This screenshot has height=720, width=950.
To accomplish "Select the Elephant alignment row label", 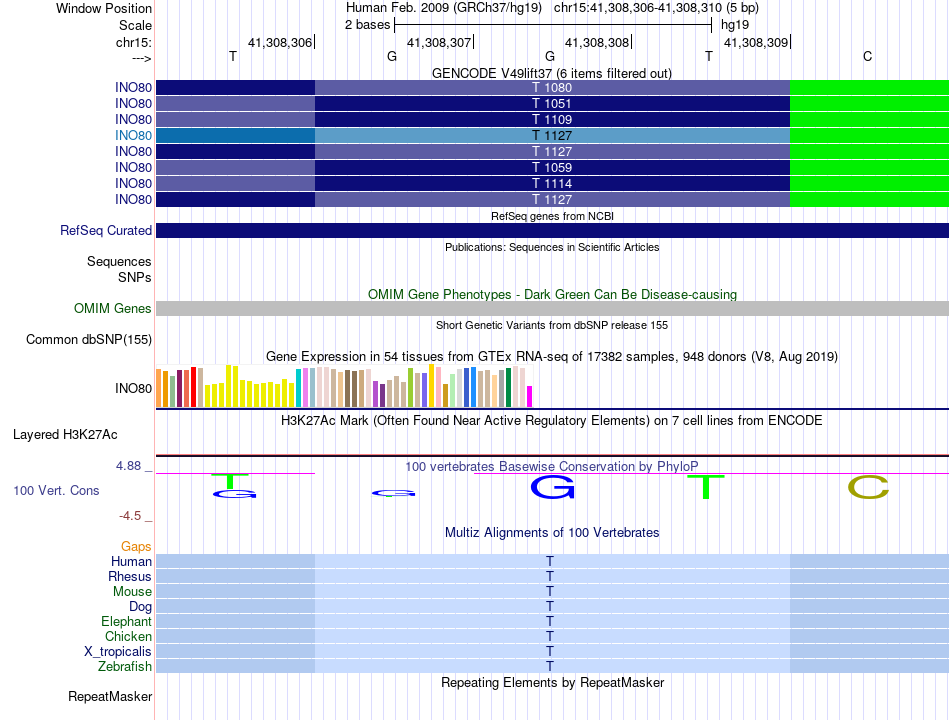I will pos(126,621).
